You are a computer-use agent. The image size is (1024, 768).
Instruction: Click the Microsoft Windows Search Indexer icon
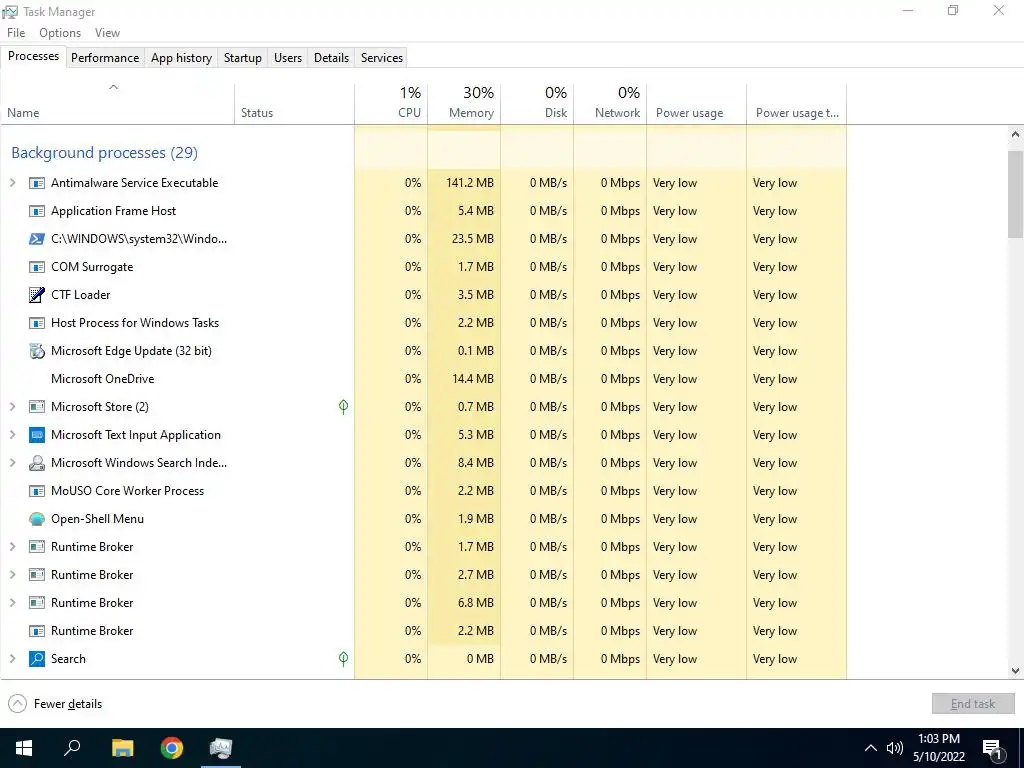37,463
